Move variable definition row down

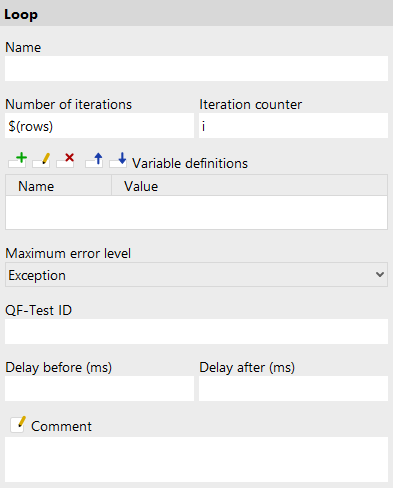(x=118, y=160)
